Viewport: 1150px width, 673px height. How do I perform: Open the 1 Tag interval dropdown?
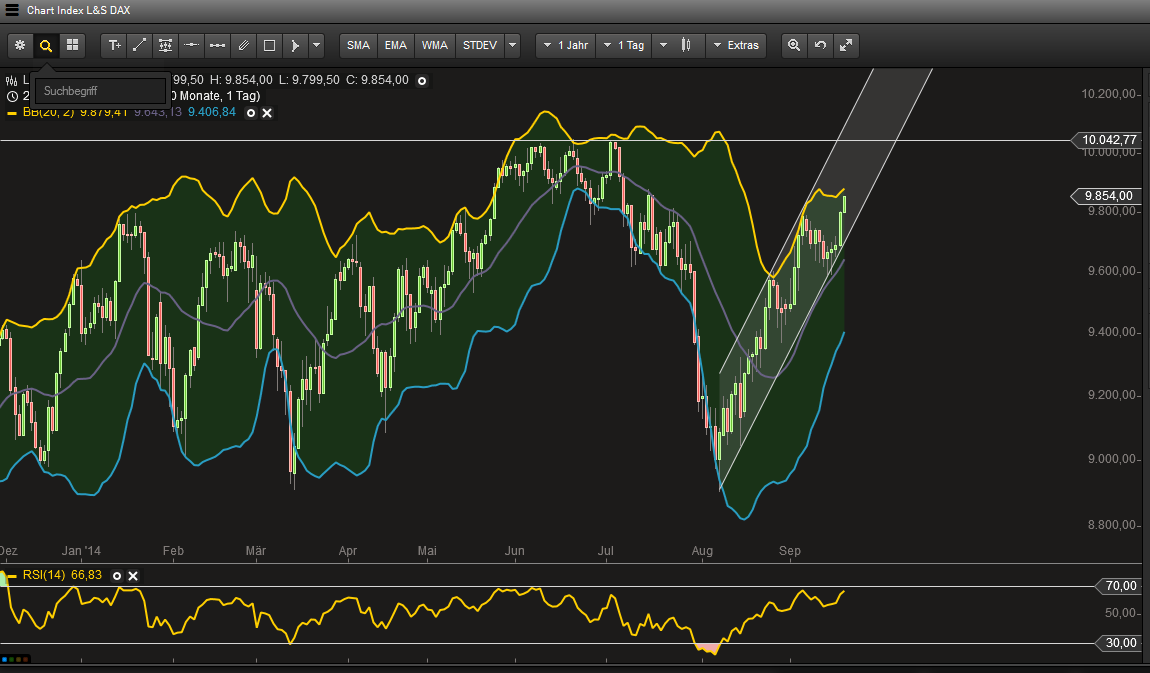click(623, 45)
